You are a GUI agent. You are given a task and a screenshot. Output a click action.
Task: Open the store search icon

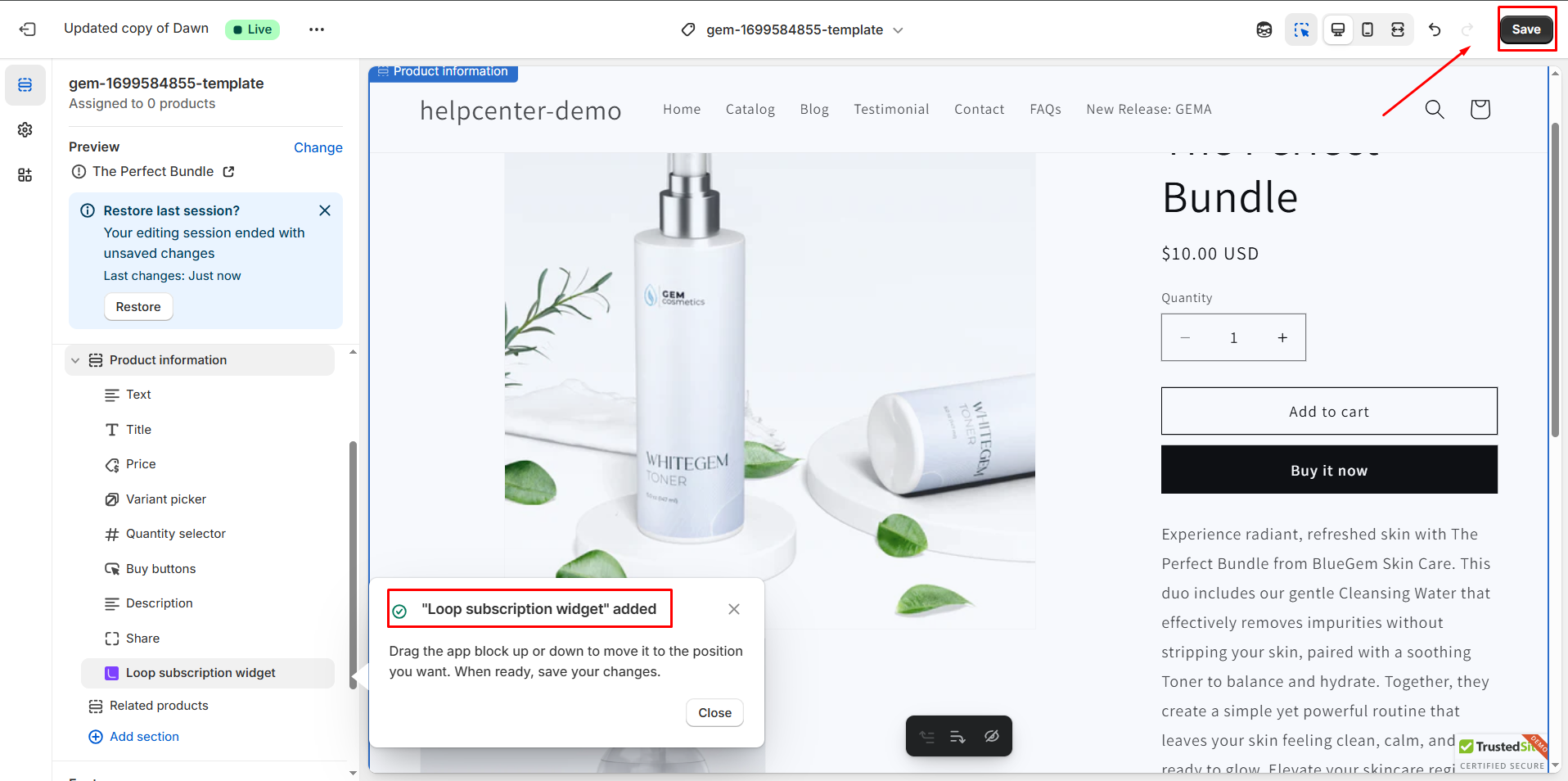coord(1435,110)
